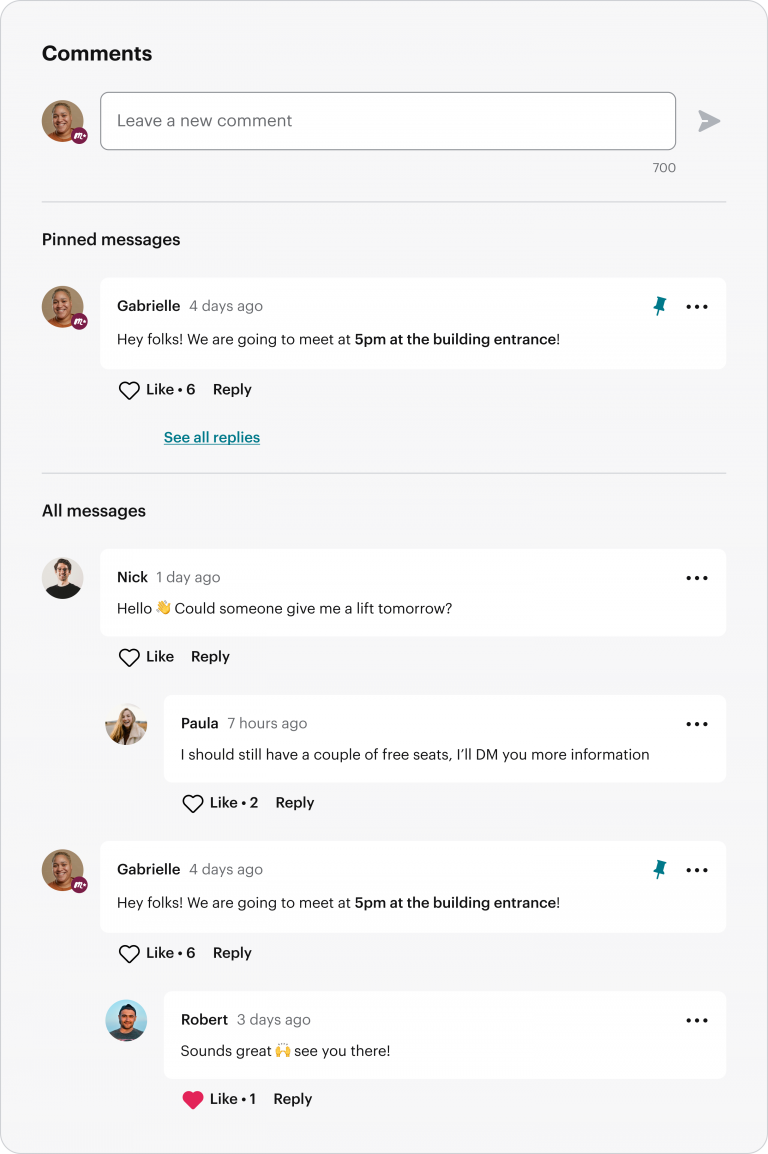768x1154 pixels.
Task: Click Gabrielle's profile avatar picture
Action: click(x=63, y=307)
